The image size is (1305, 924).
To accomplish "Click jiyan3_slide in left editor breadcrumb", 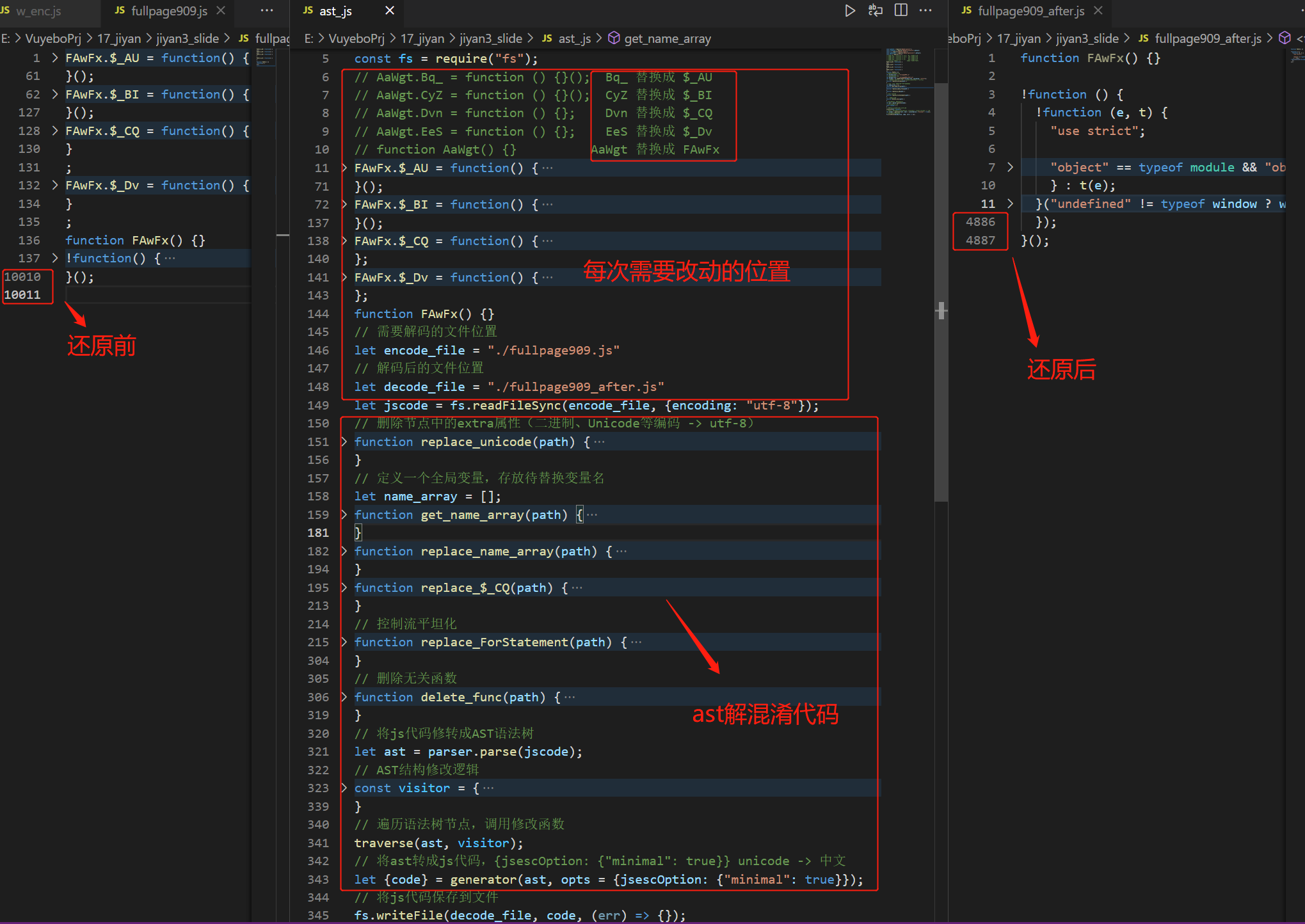I will click(x=188, y=39).
